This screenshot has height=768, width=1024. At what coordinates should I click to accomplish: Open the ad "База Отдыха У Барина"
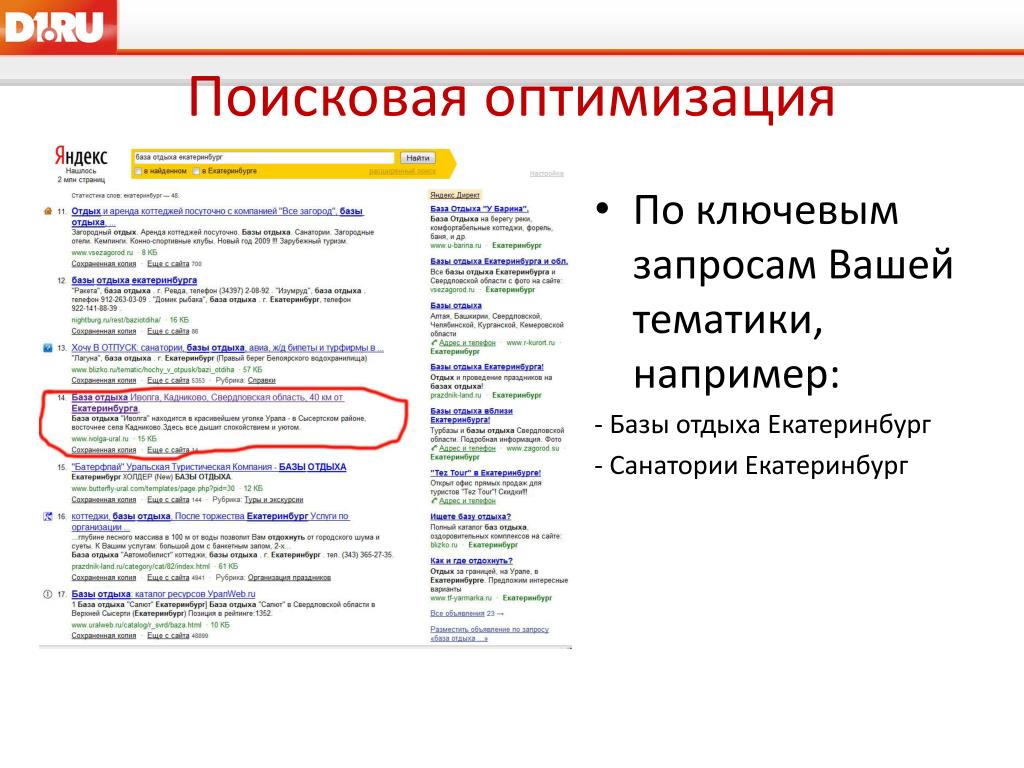[x=479, y=209]
